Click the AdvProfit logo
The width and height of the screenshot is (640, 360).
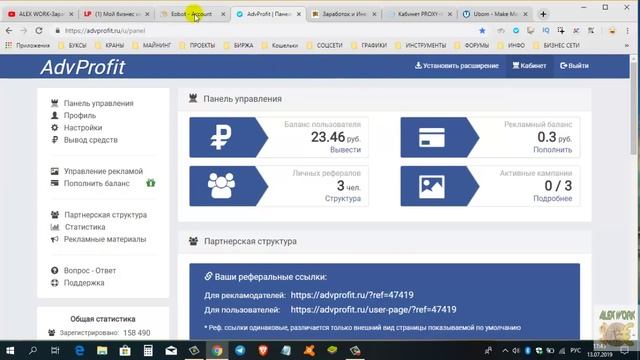[x=82, y=67]
